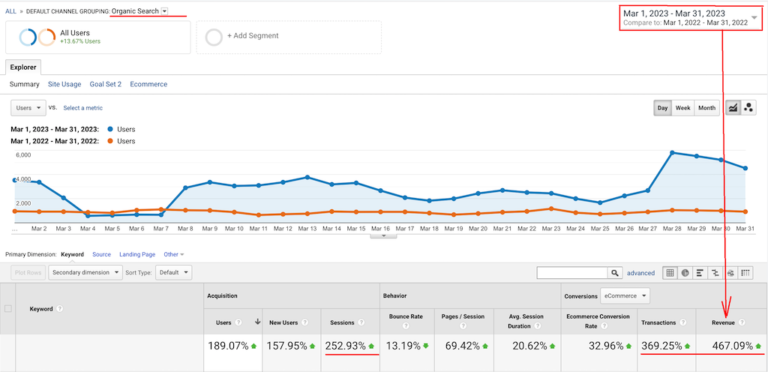Open the Site Usage sub-tab

click(65, 84)
